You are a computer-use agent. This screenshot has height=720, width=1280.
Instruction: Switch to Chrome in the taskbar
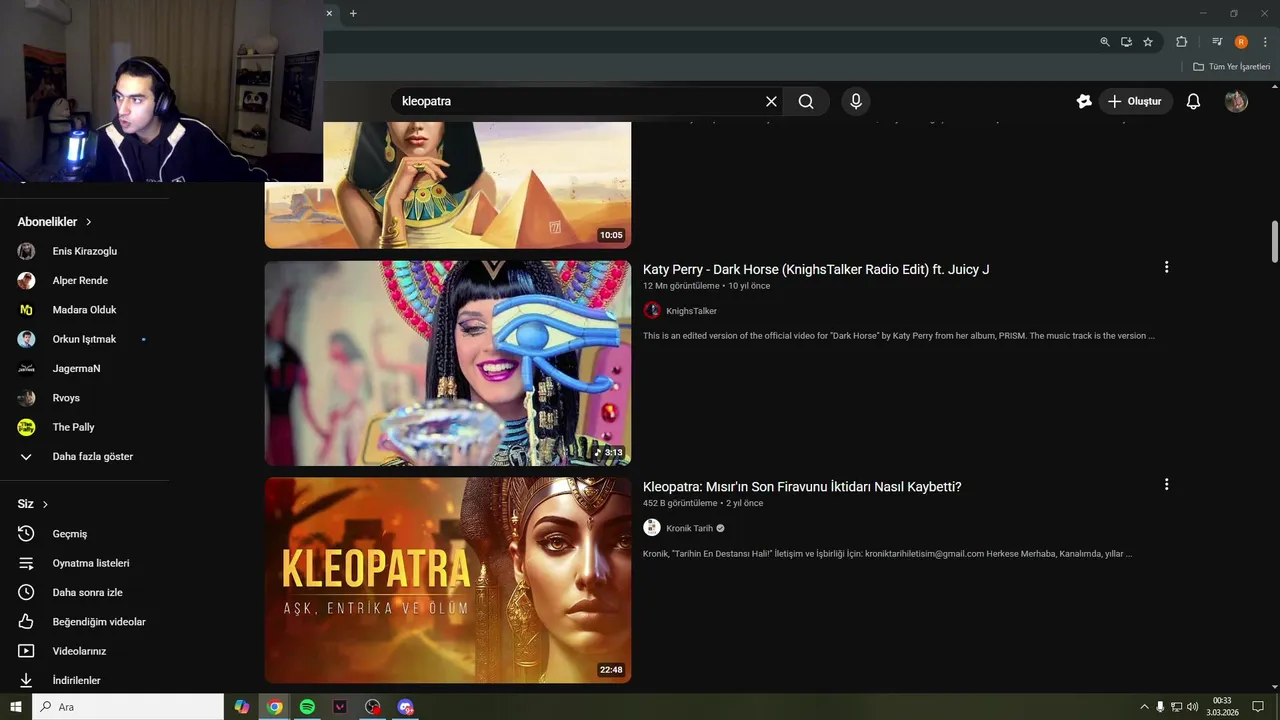coord(274,707)
